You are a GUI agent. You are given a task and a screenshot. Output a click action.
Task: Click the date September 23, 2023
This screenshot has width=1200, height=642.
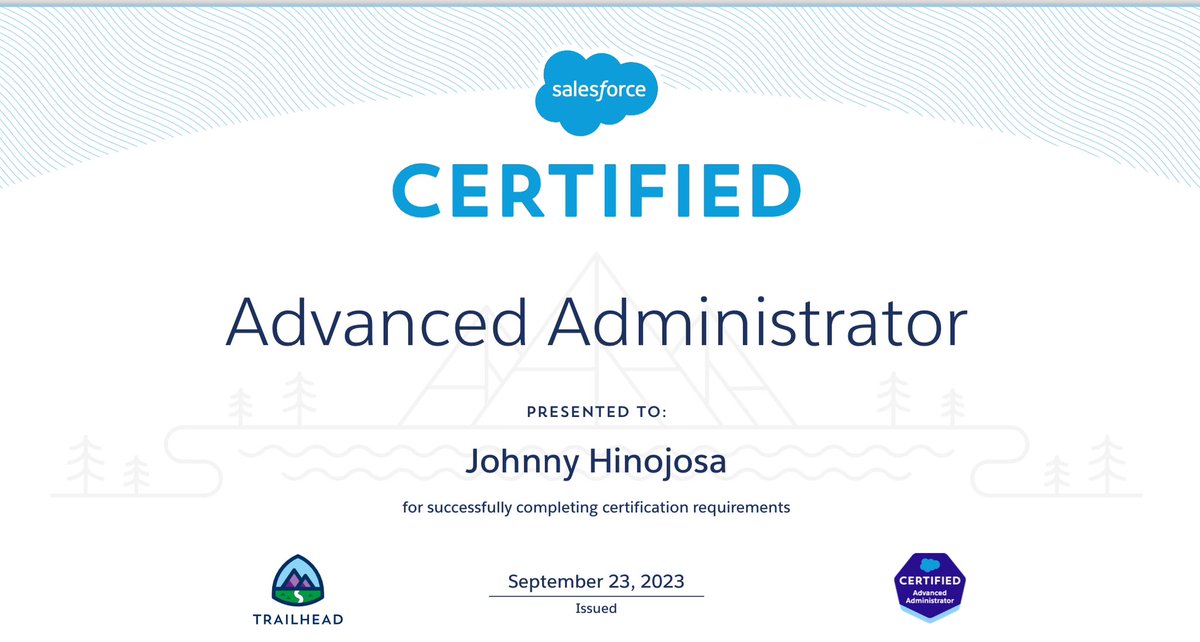pos(596,581)
